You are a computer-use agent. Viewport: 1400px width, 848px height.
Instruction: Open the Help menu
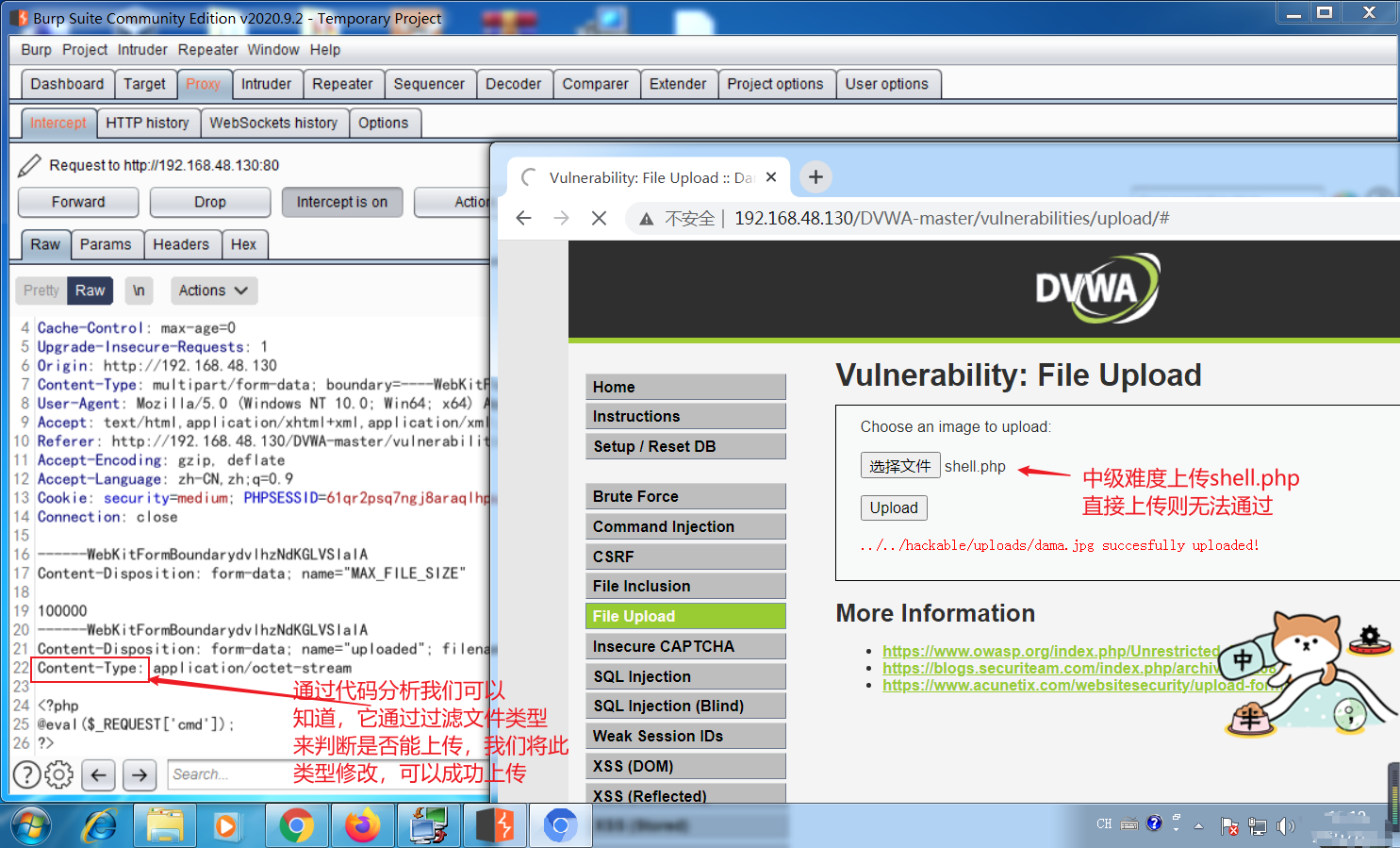325,50
